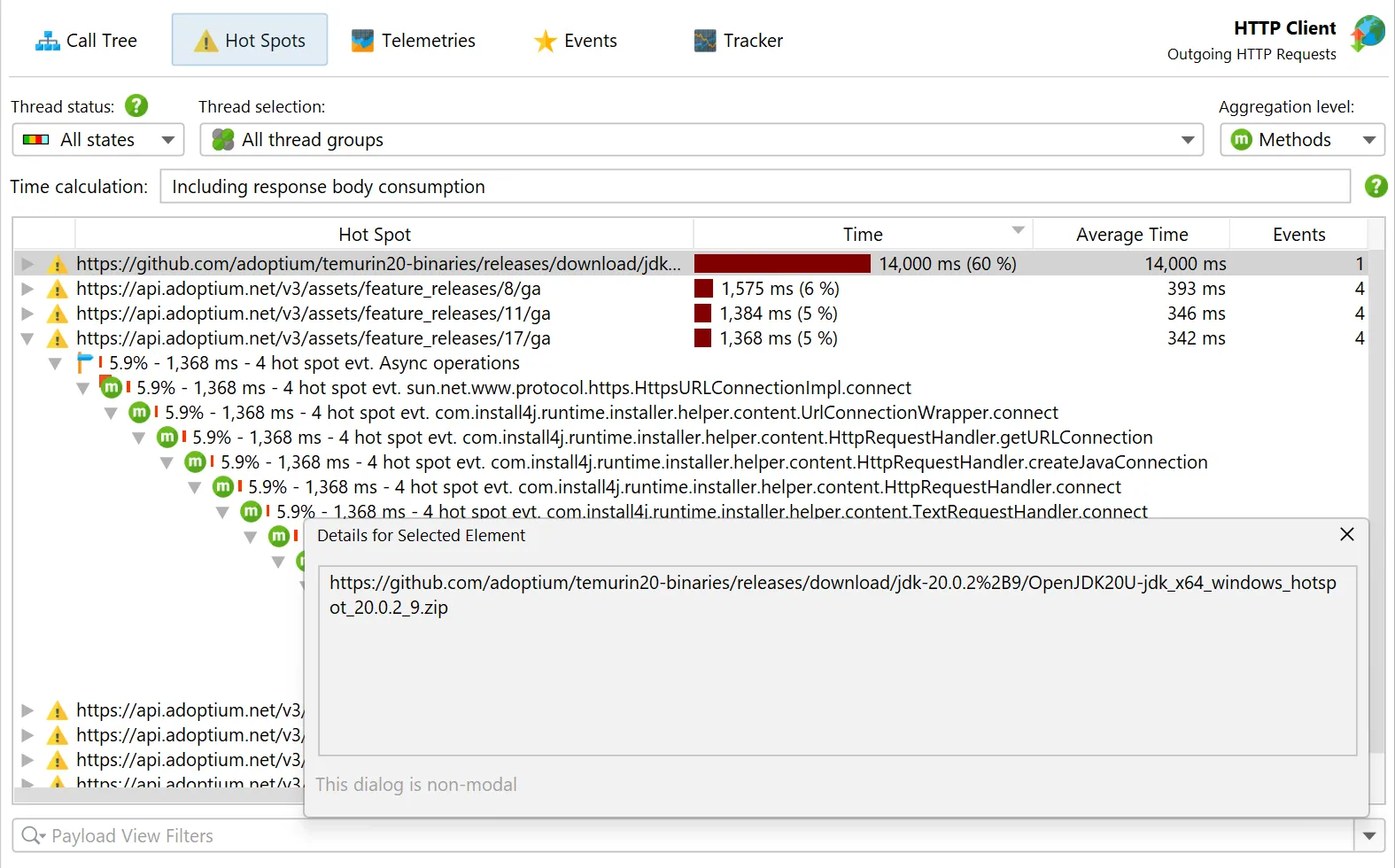Close the Details for Selected Element dialog

pyautogui.click(x=1346, y=534)
